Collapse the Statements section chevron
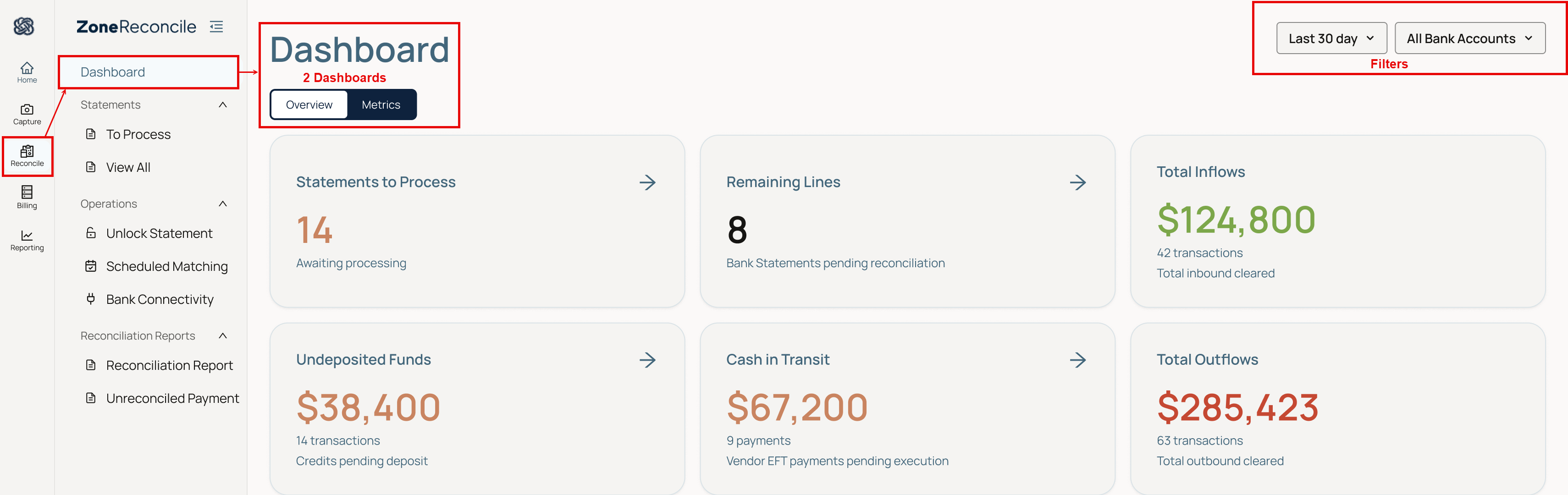 (x=223, y=104)
